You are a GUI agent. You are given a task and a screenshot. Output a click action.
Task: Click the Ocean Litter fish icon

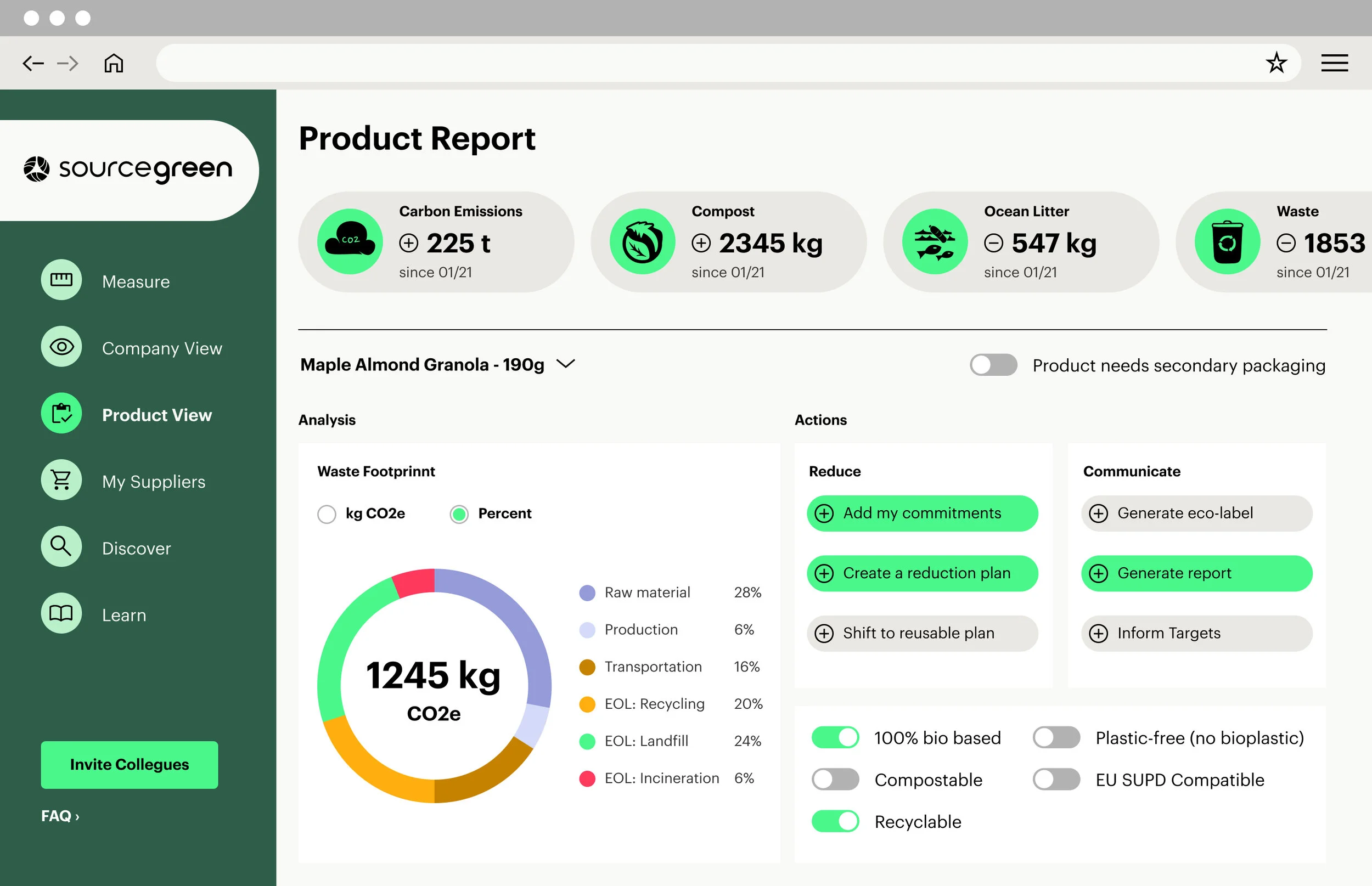[x=935, y=241]
